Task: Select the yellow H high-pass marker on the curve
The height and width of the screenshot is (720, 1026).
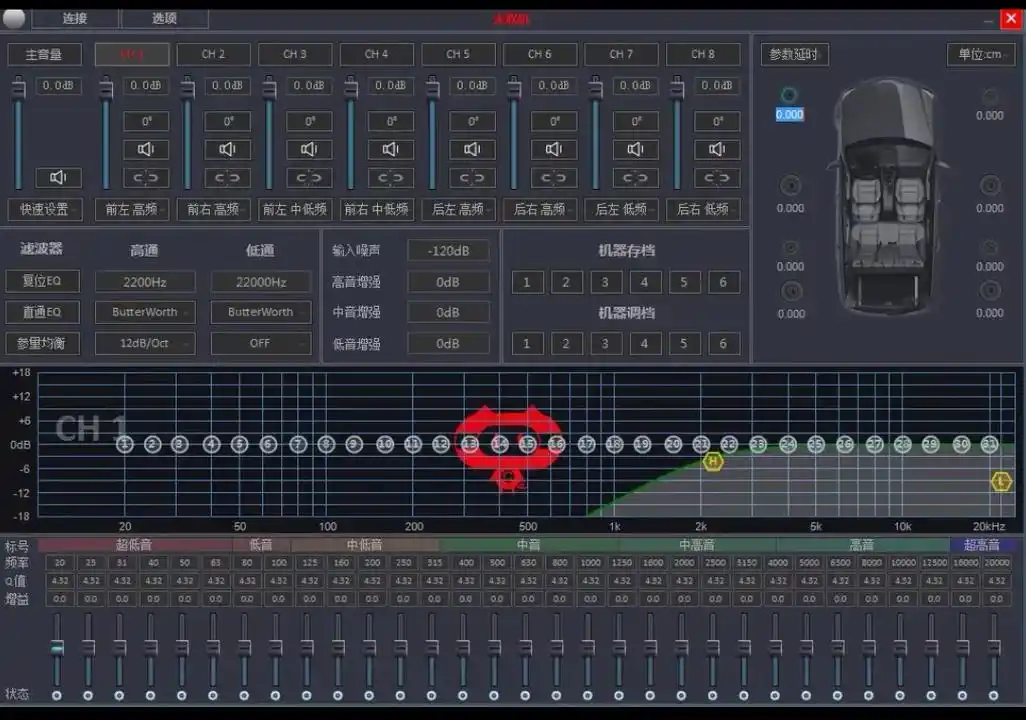Action: (714, 463)
